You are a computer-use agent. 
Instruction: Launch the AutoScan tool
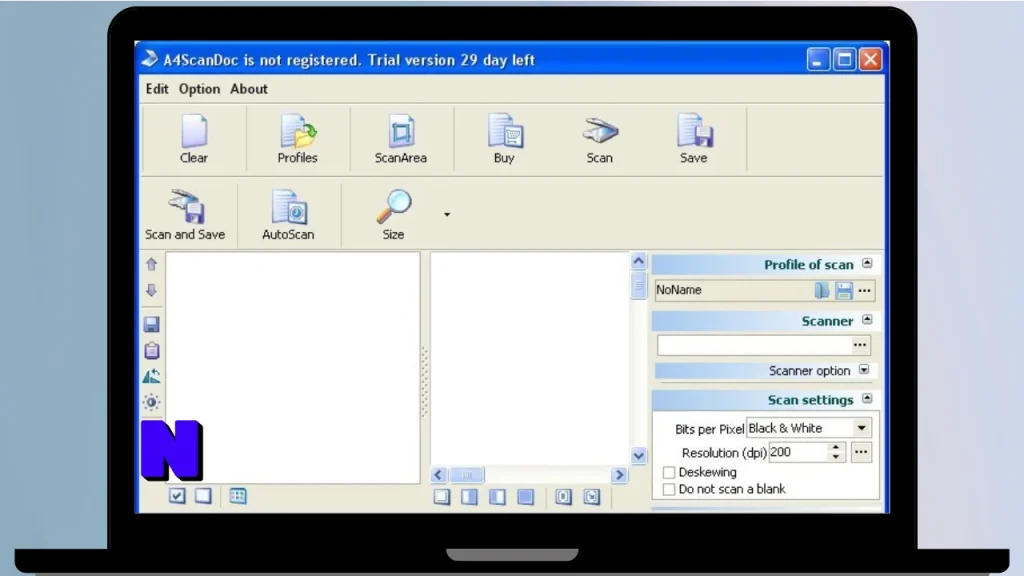coord(288,215)
